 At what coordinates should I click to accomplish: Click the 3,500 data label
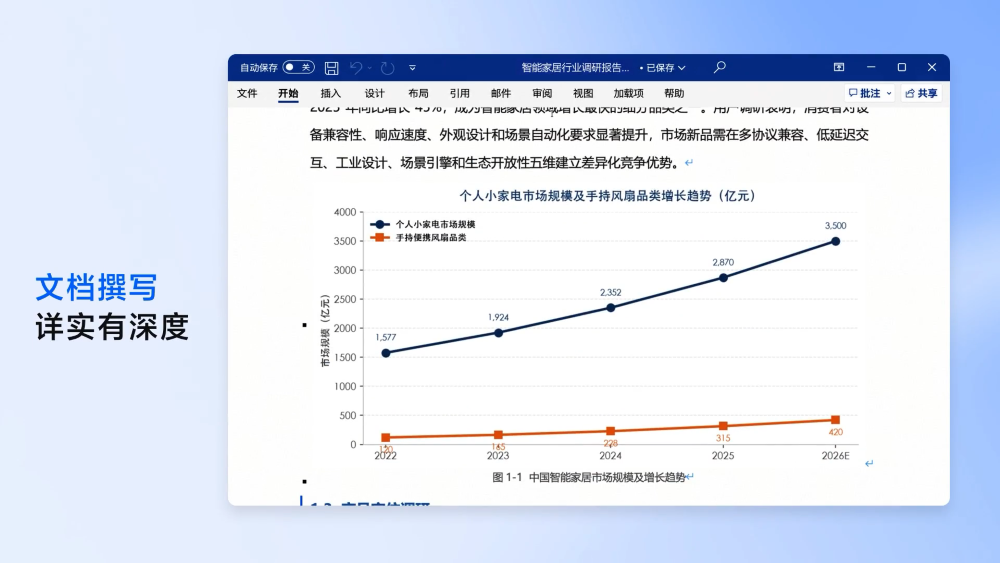[x=835, y=226]
